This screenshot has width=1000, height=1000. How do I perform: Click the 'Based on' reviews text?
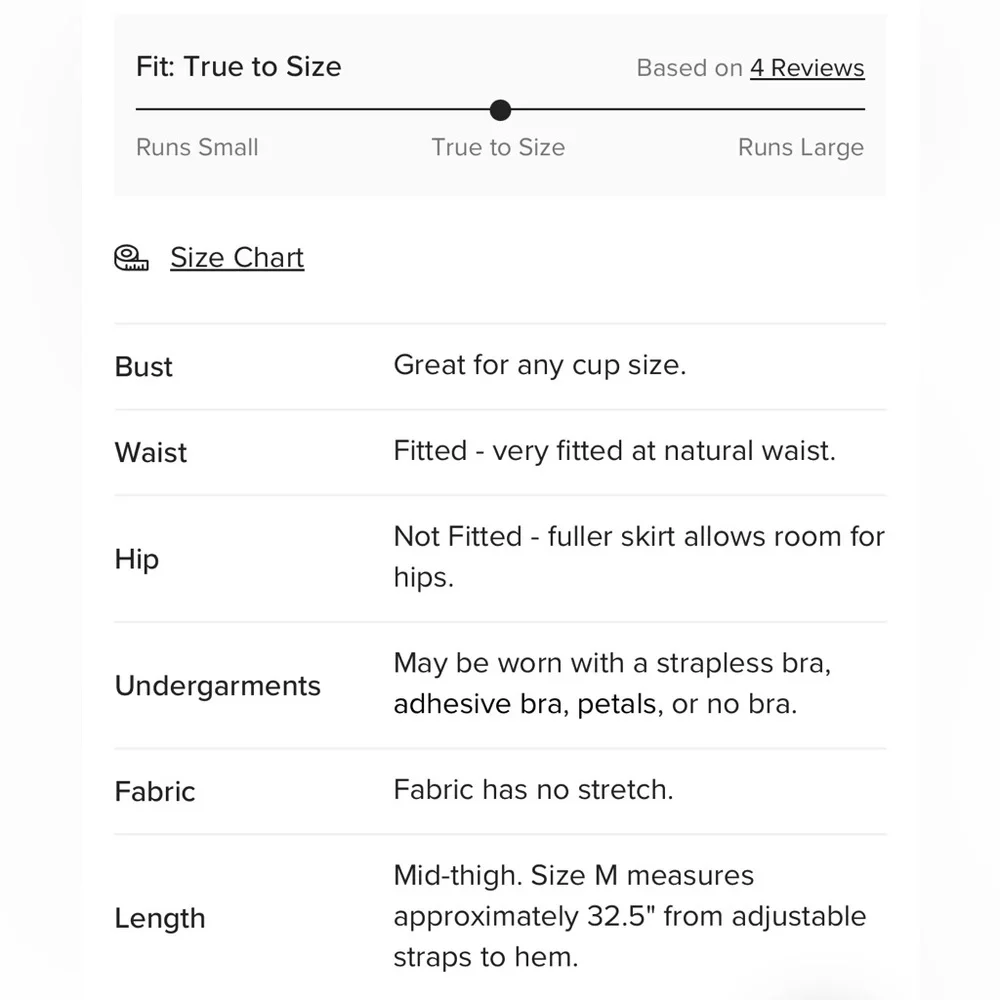[690, 68]
